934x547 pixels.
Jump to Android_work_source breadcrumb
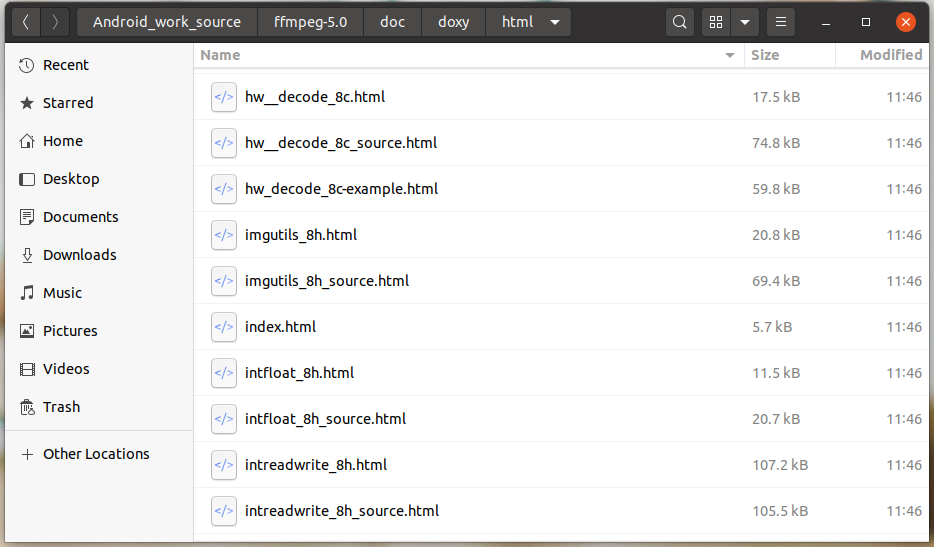[167, 22]
